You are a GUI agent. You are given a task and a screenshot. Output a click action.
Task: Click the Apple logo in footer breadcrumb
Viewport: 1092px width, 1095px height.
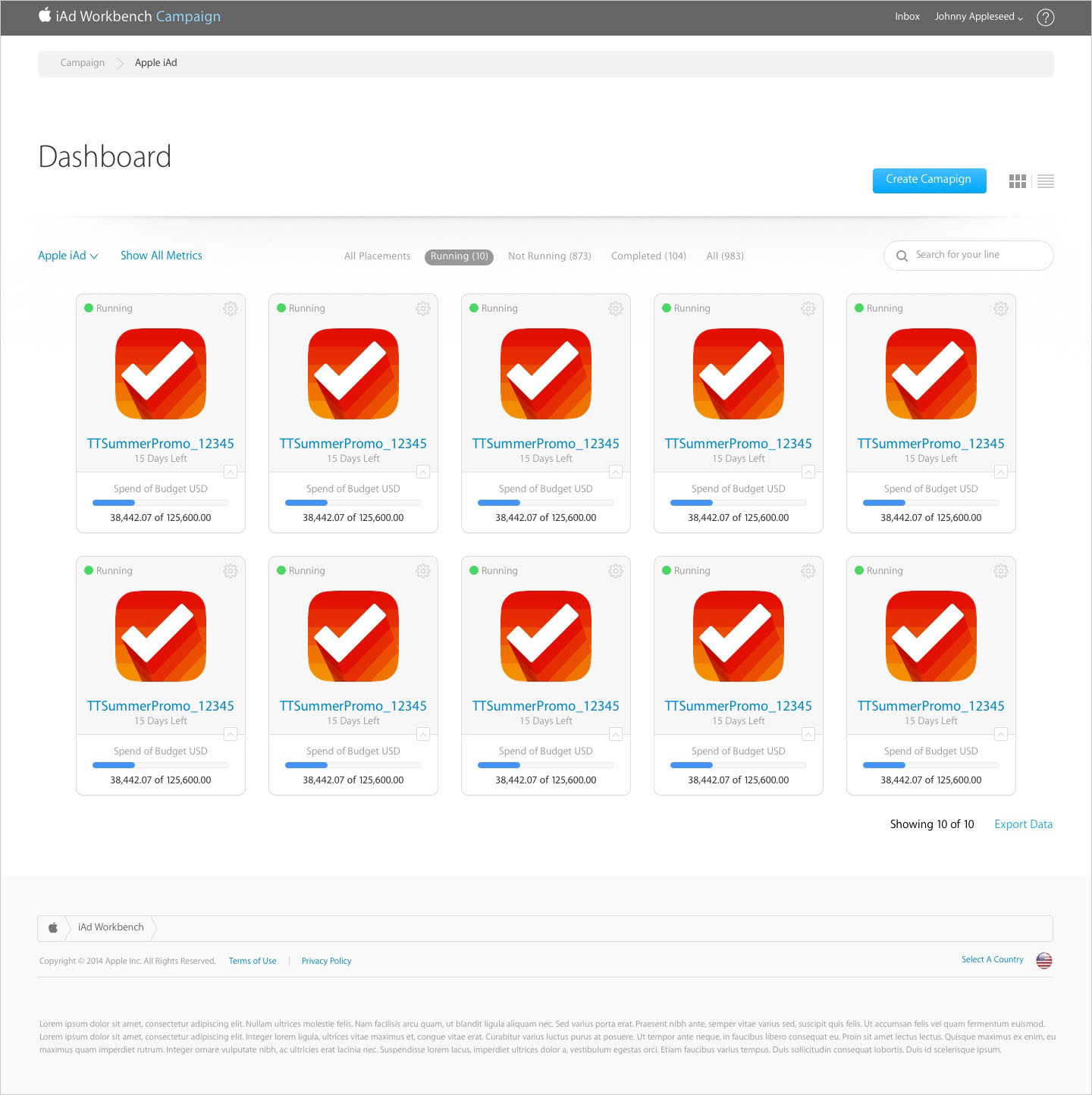click(x=53, y=927)
